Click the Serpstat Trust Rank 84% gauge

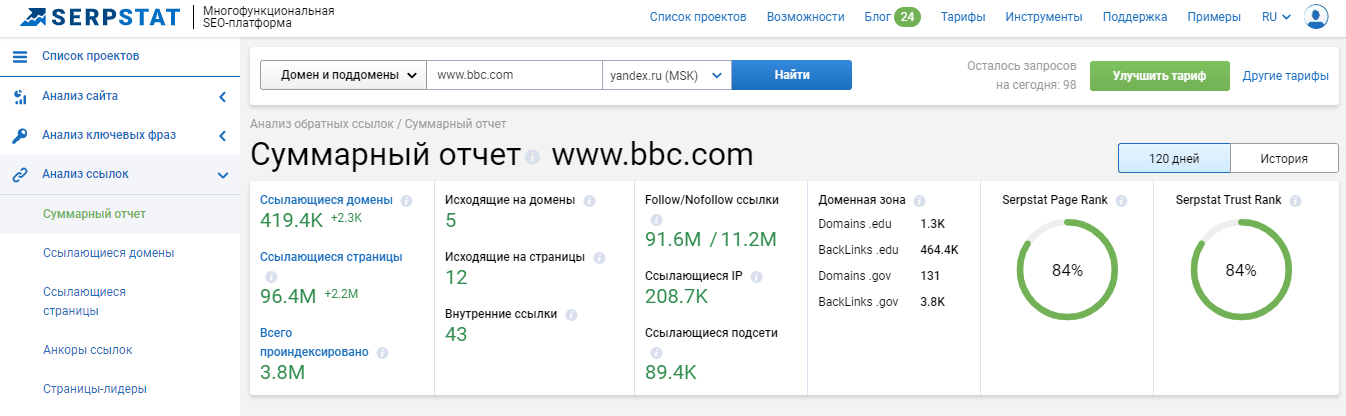click(x=1240, y=270)
